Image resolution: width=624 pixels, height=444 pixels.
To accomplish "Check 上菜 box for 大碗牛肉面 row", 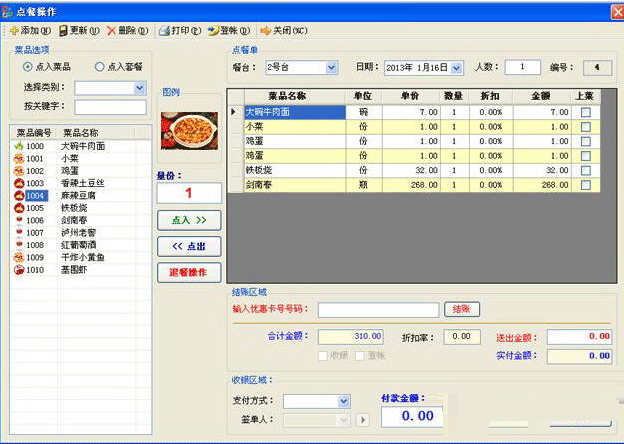I will [x=585, y=112].
